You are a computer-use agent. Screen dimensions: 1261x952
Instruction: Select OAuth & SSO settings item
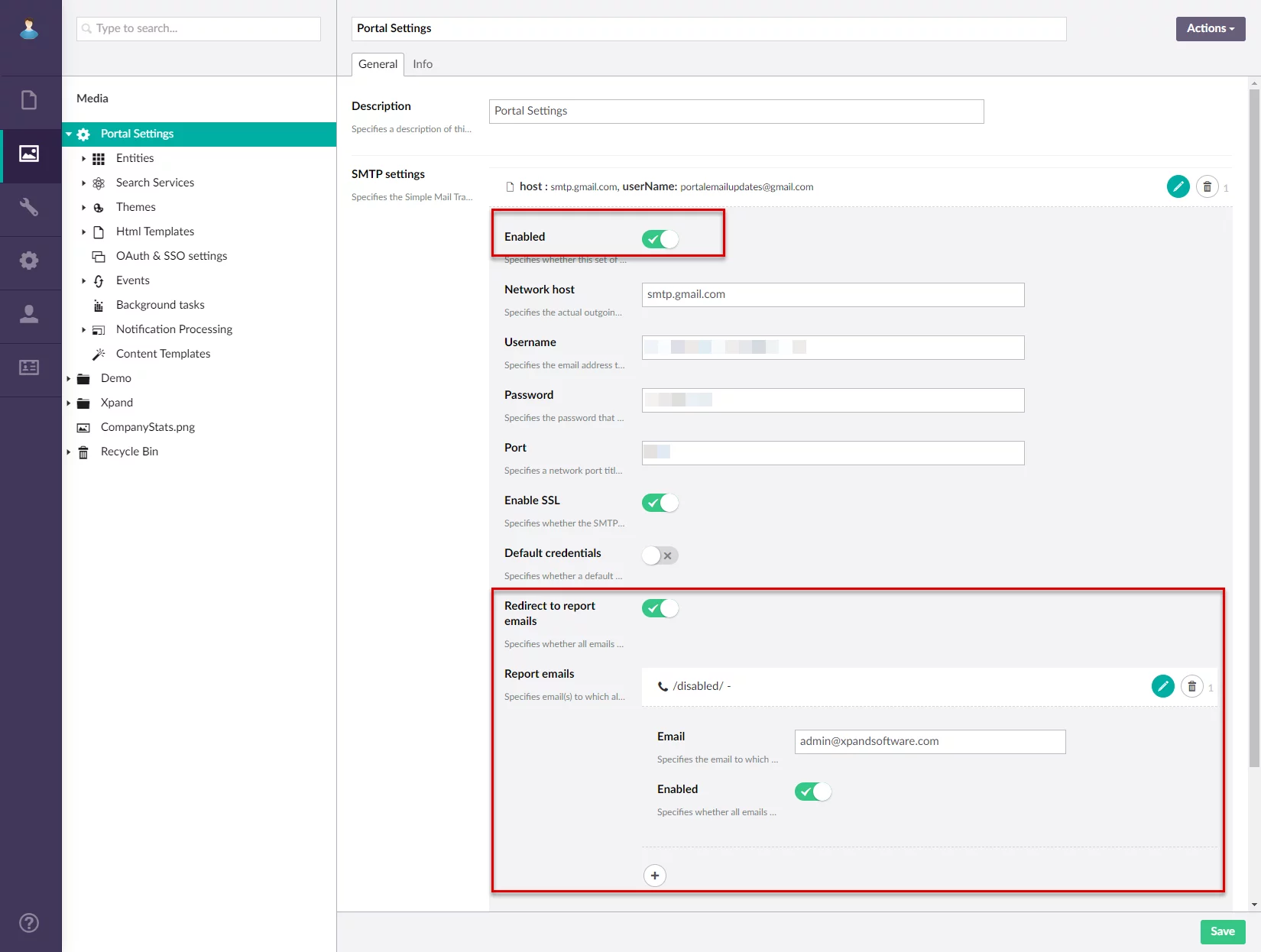[171, 256]
